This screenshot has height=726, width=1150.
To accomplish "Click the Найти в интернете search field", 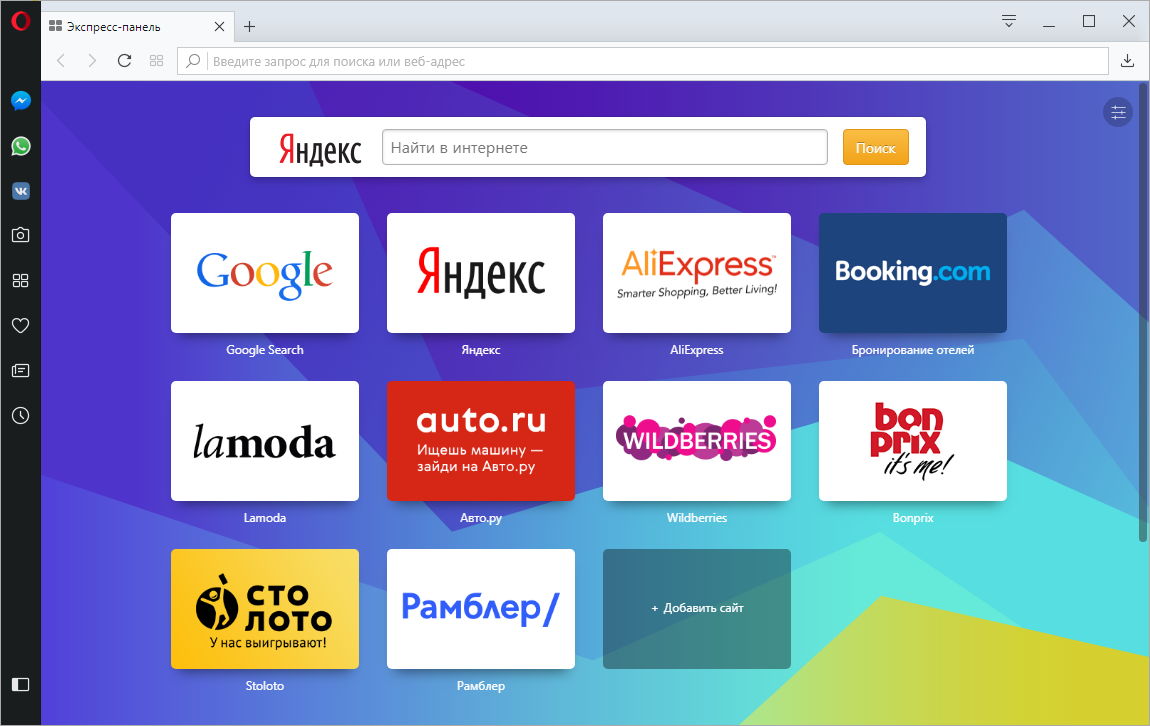I will pos(604,147).
